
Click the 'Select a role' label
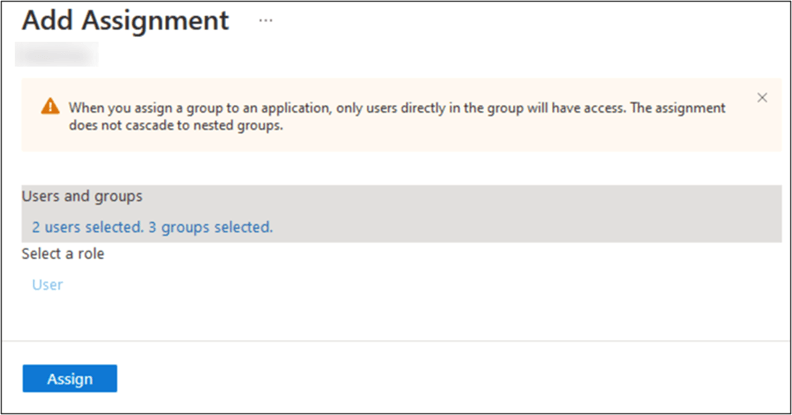(x=63, y=253)
